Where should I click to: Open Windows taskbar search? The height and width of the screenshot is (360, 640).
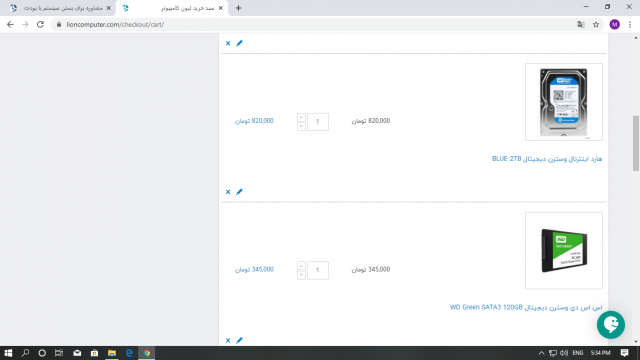[x=25, y=353]
